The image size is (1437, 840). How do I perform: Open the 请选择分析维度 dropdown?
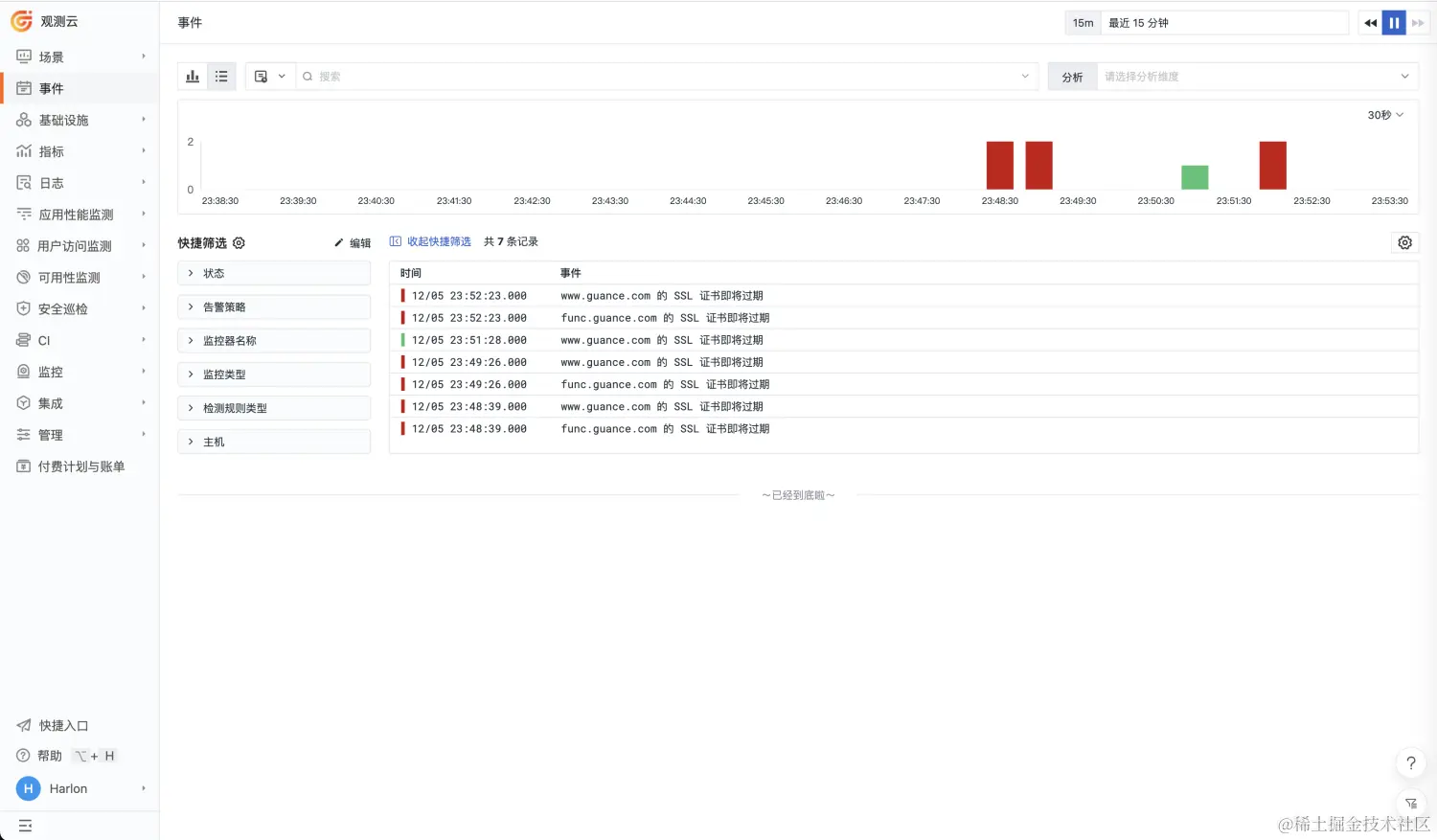(1257, 77)
